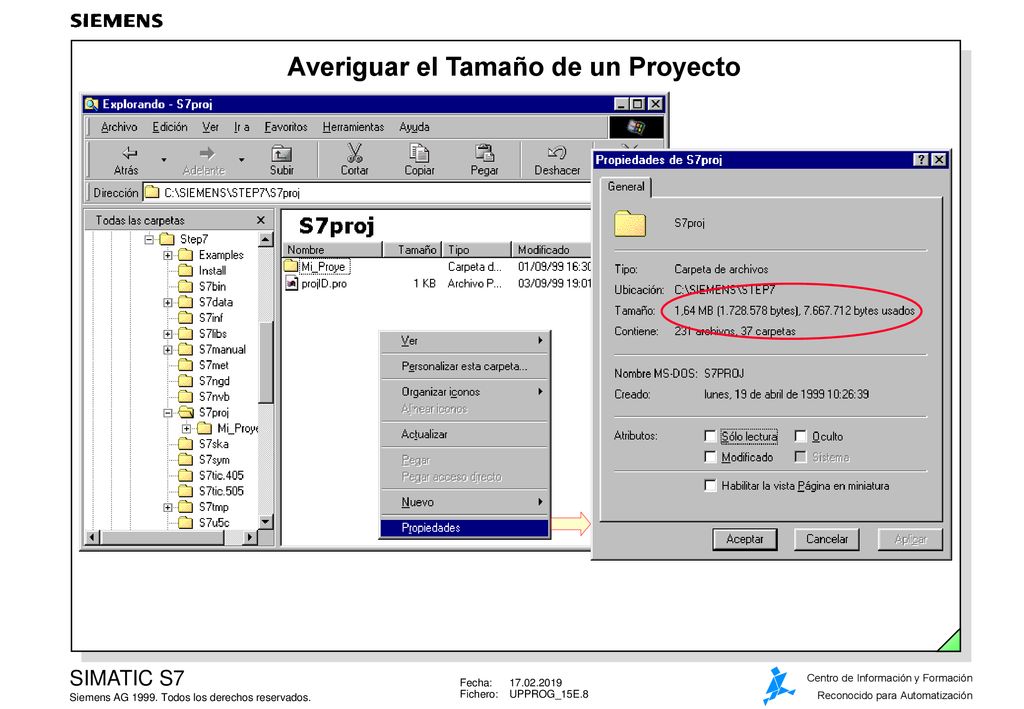Choose Actualizar from the context menu
This screenshot has height=709, width=1024.
[x=464, y=434]
